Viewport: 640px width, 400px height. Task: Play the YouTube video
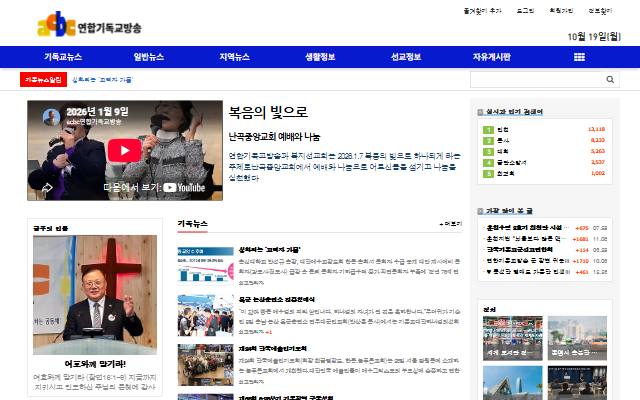tap(124, 150)
